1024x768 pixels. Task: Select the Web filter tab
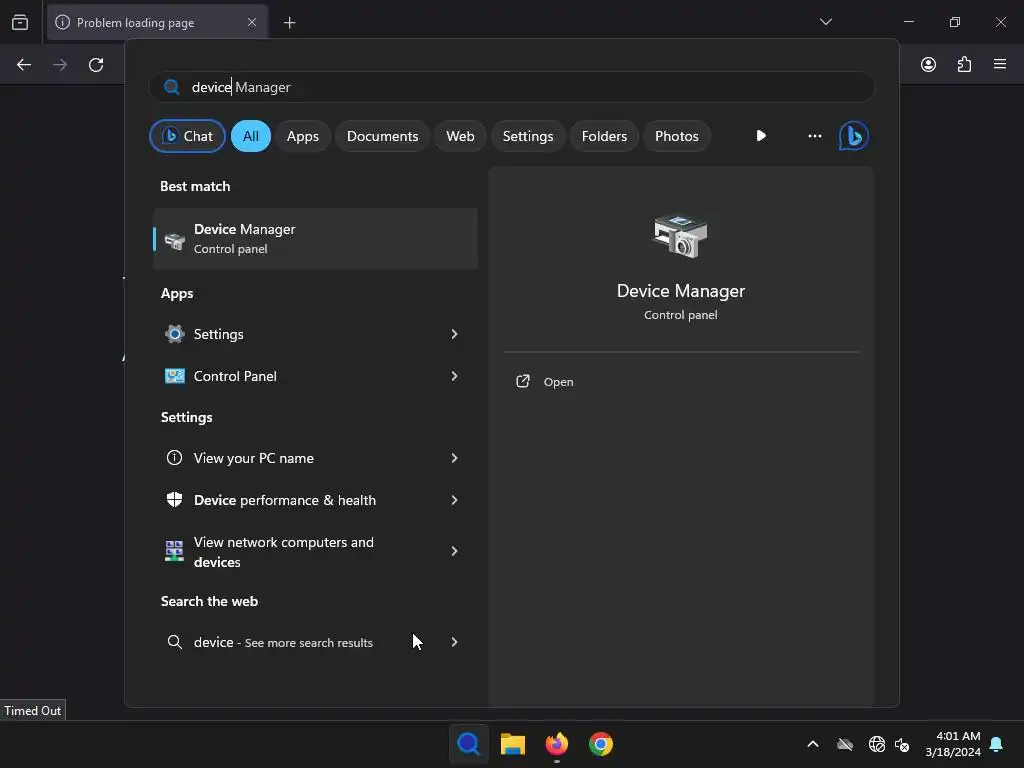click(460, 136)
